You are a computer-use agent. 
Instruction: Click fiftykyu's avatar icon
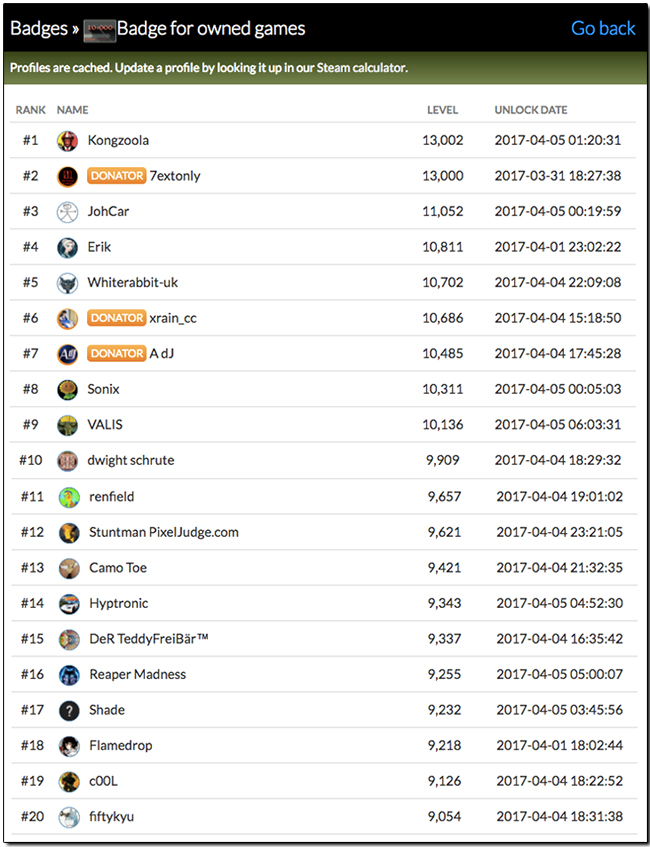coord(68,817)
